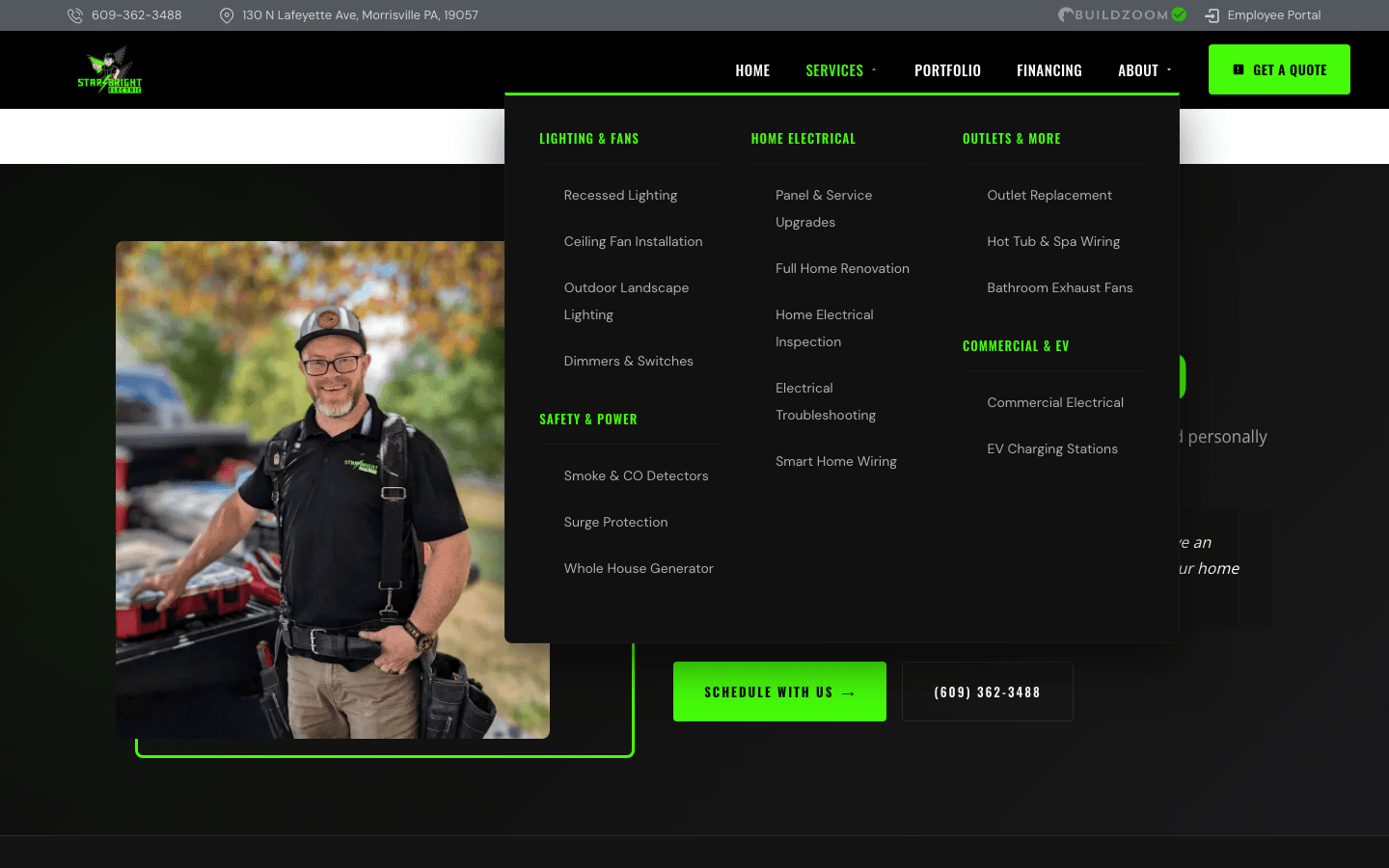Click the green BuildZoom checkmark
Viewport: 1389px width, 868px height.
pos(1179,14)
